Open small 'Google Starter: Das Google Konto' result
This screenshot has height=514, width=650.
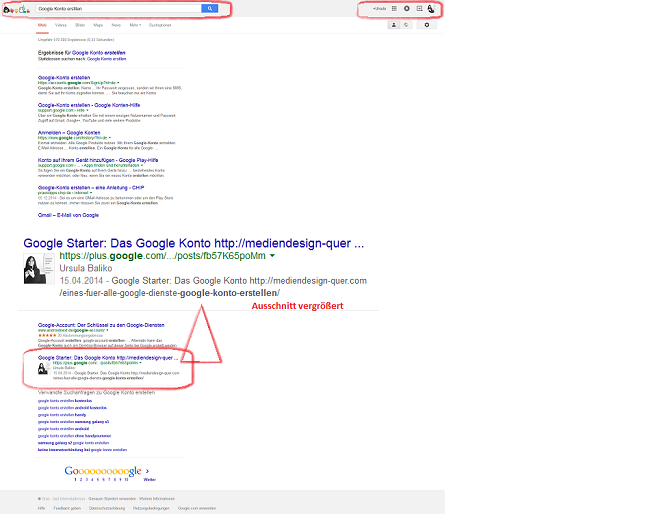coord(108,358)
